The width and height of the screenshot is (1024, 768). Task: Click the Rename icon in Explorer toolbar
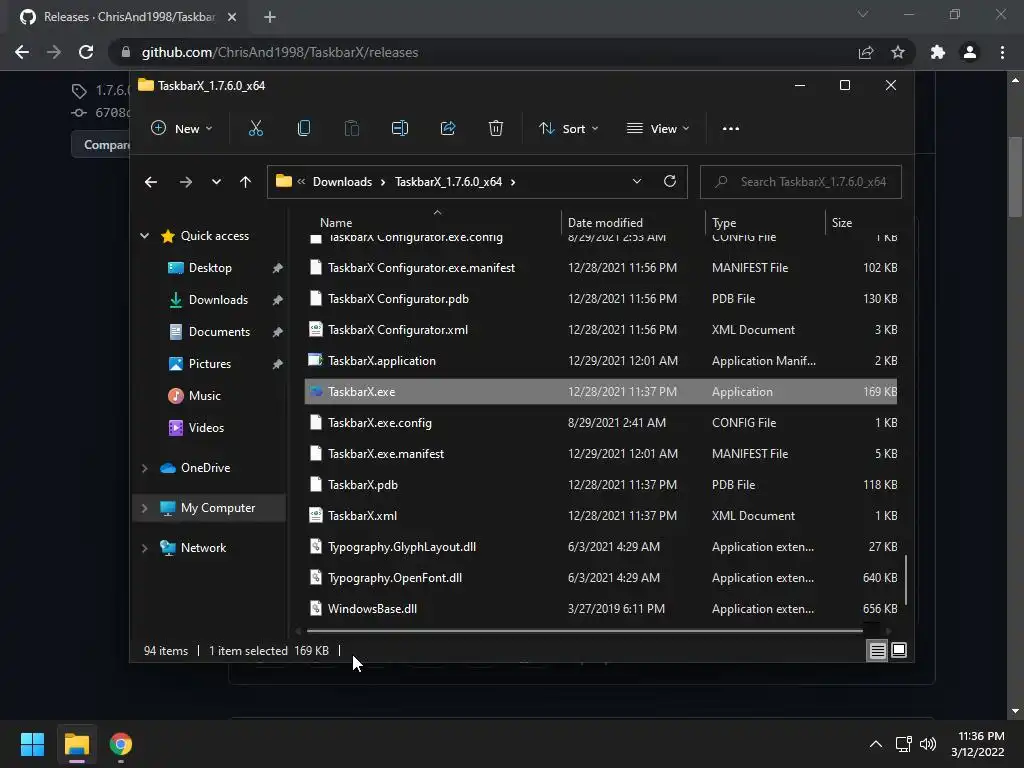coord(400,129)
